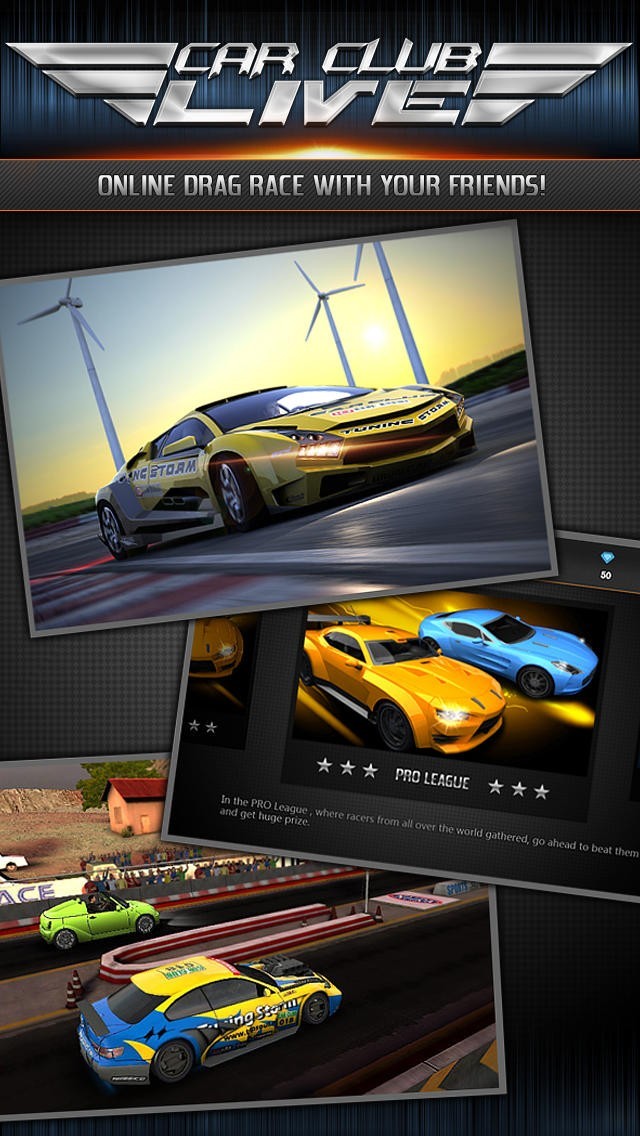Tap the two stars on the partially hidden league card
The width and height of the screenshot is (640, 1136).
coord(203,727)
